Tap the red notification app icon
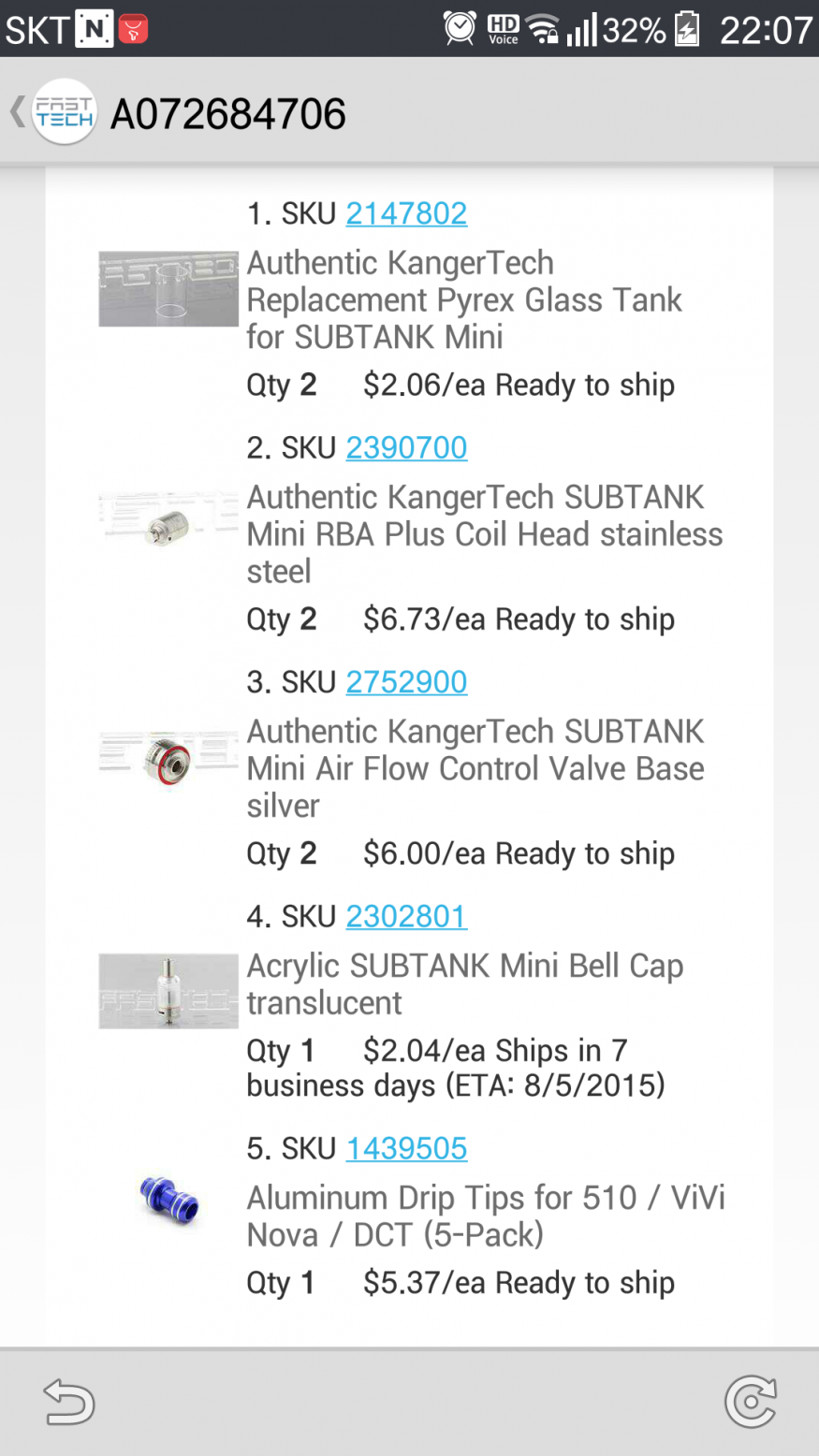This screenshot has width=819, height=1456. click(x=133, y=29)
